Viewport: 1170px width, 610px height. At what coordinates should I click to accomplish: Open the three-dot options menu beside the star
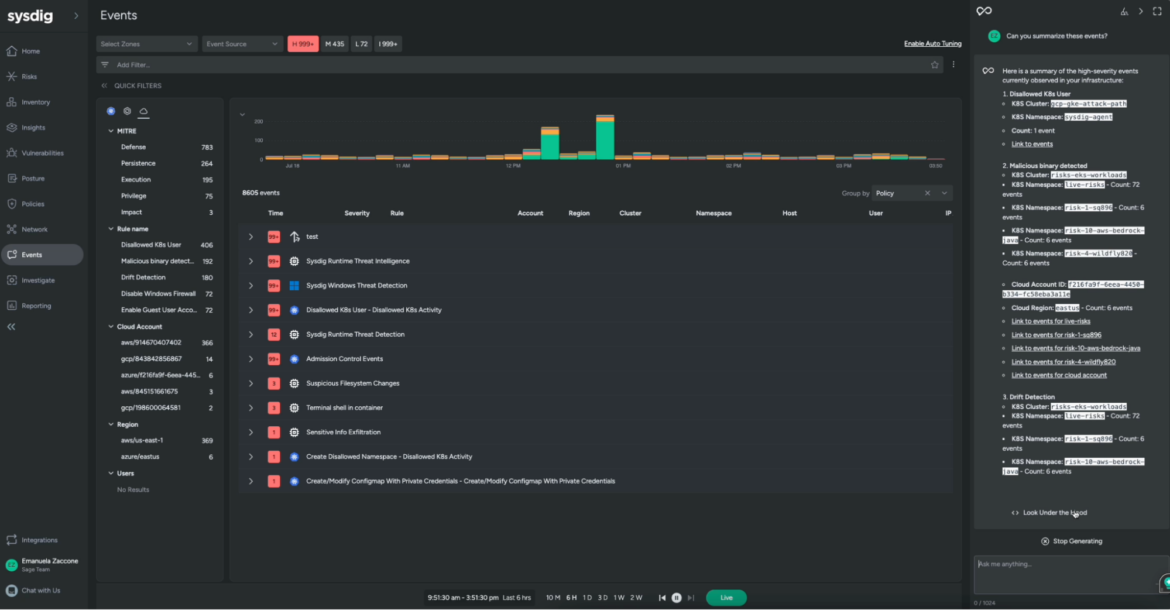point(952,64)
